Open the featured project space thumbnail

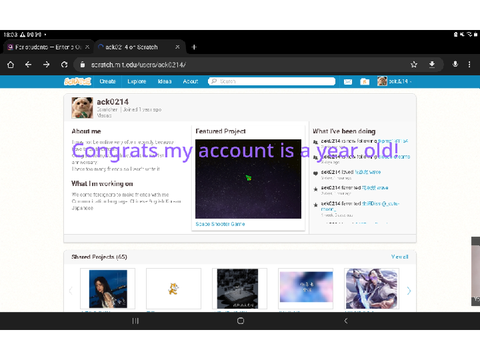(248, 179)
